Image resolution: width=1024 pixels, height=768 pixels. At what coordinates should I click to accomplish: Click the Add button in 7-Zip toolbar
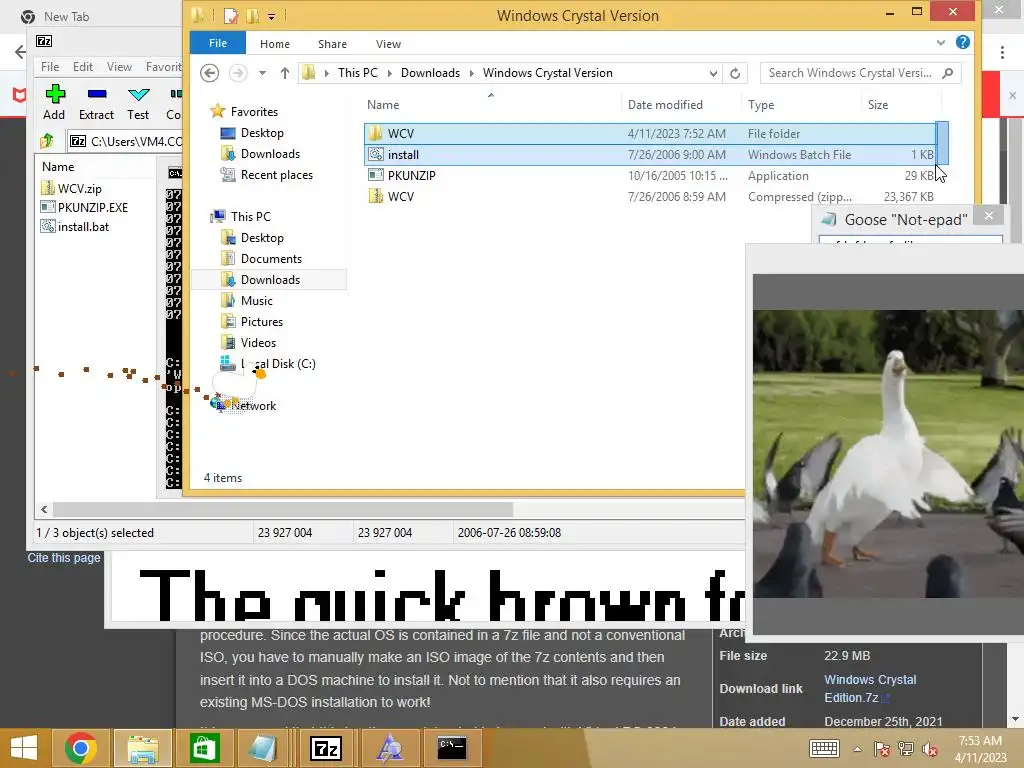pos(54,103)
